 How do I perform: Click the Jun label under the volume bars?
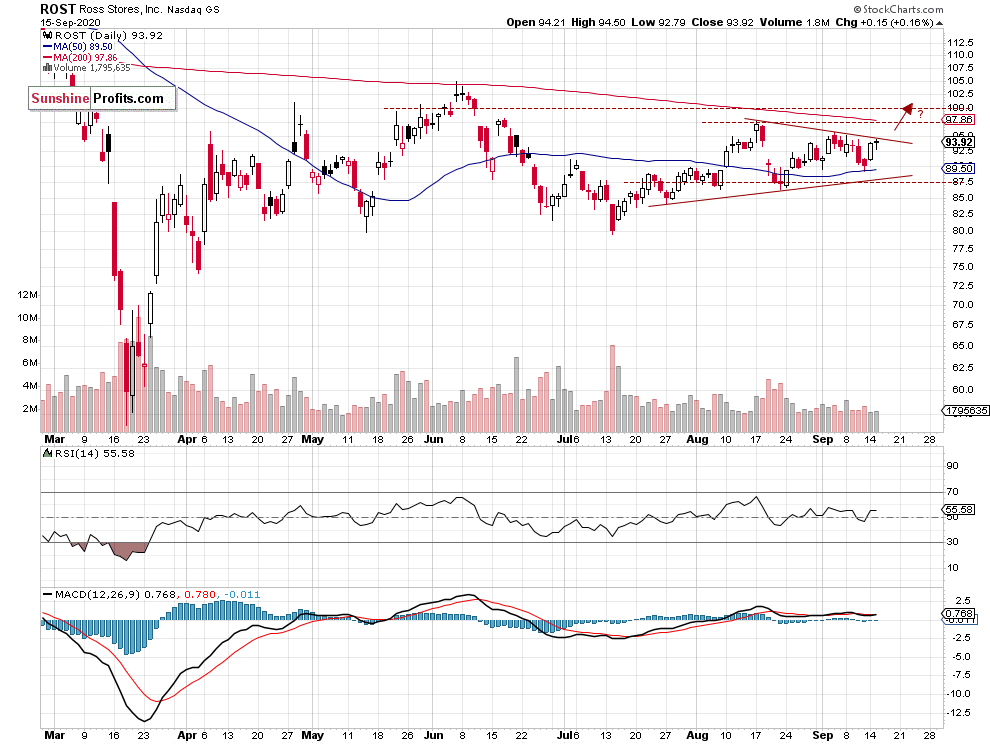(434, 439)
